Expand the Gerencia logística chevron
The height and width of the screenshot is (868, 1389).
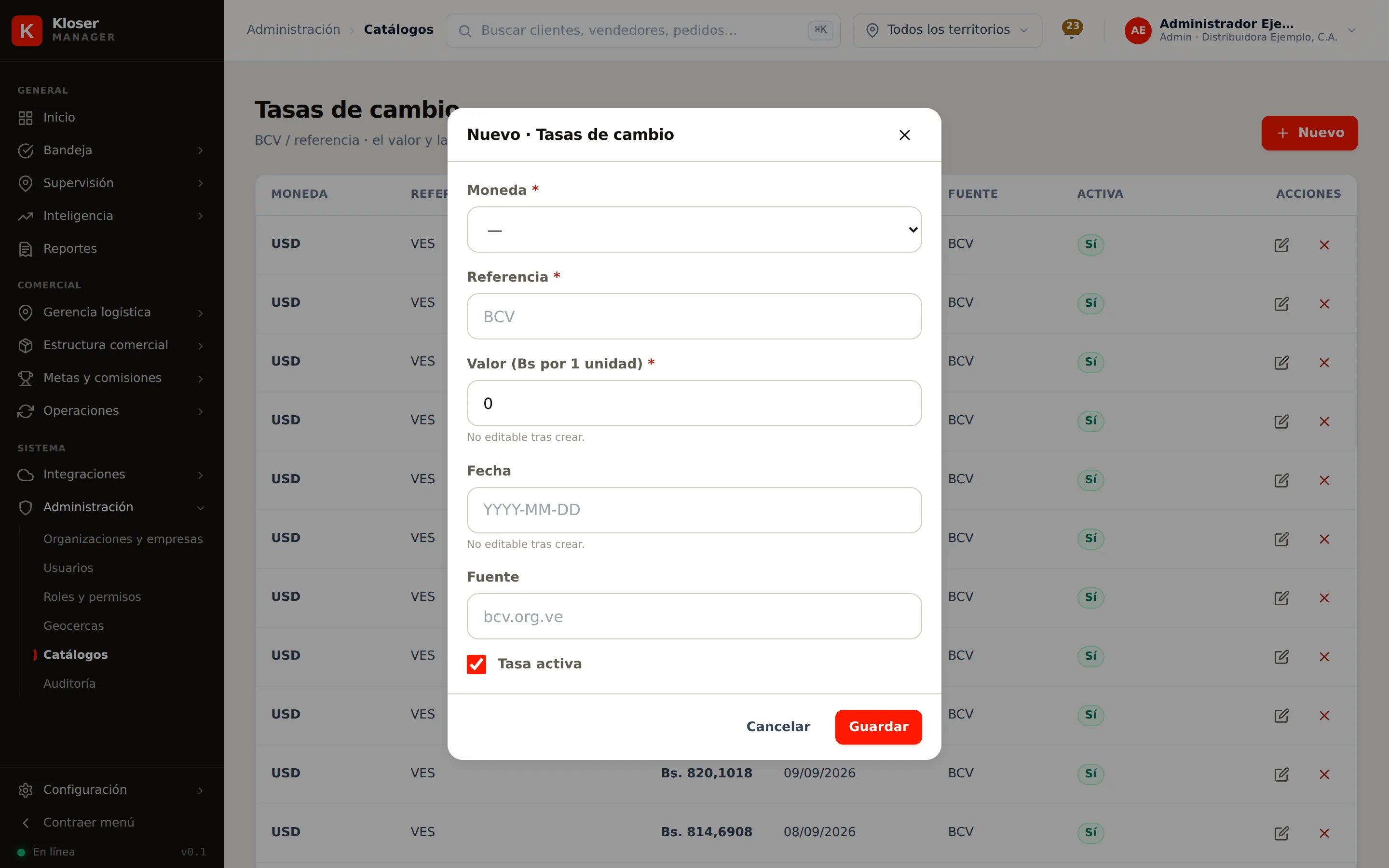(200, 313)
